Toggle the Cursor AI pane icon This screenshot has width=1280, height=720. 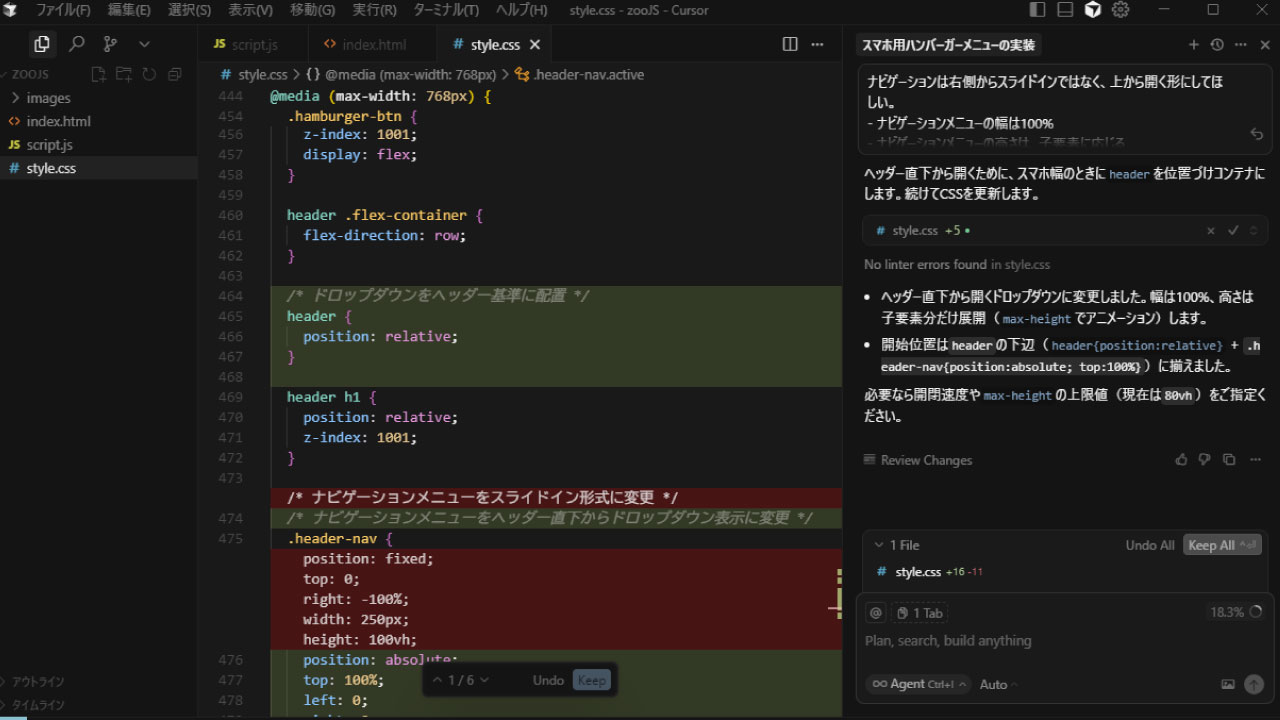click(x=1093, y=10)
